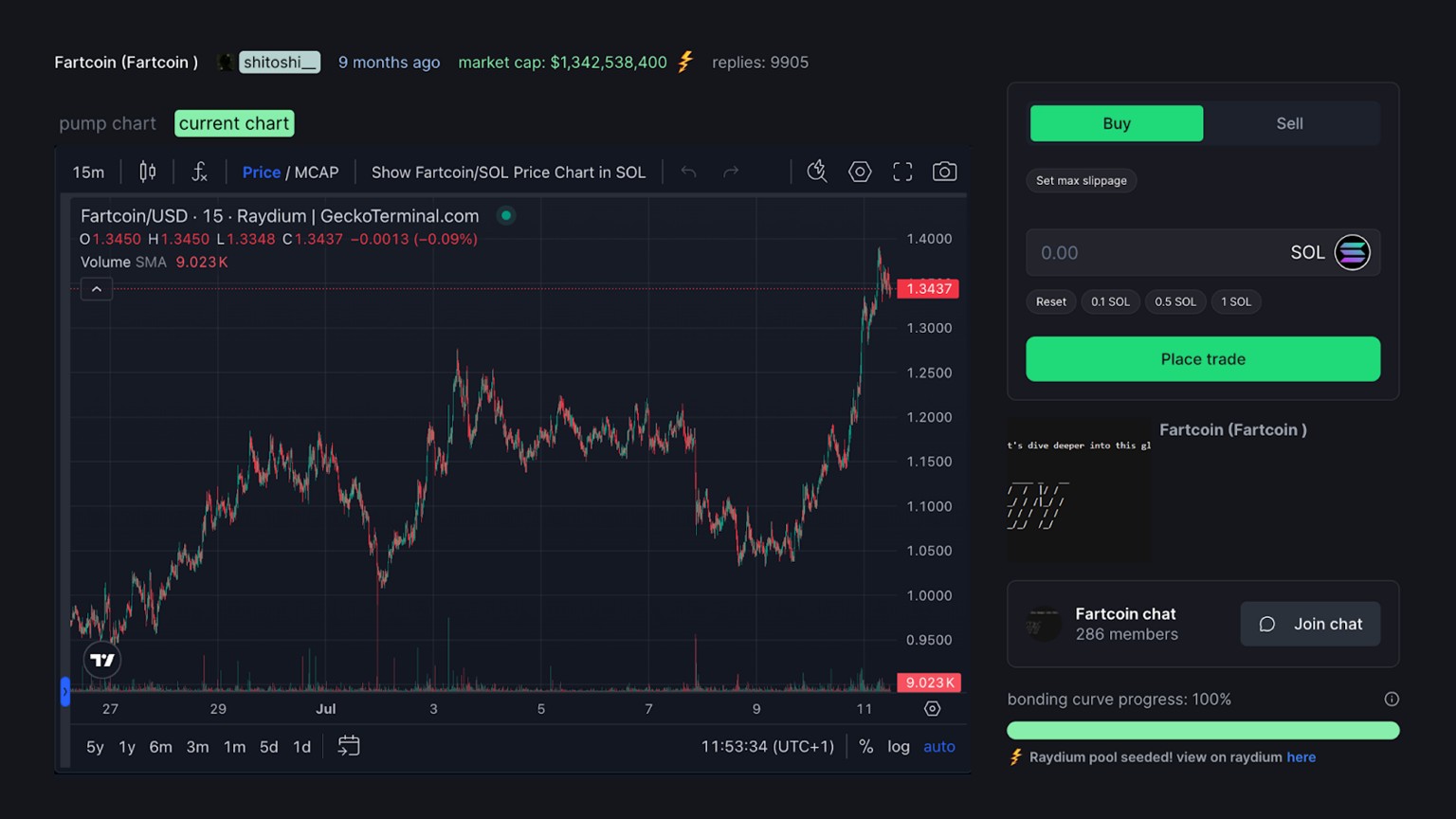The height and width of the screenshot is (819, 1456).
Task: Click the bonding curve progress bar
Action: 1203,730
